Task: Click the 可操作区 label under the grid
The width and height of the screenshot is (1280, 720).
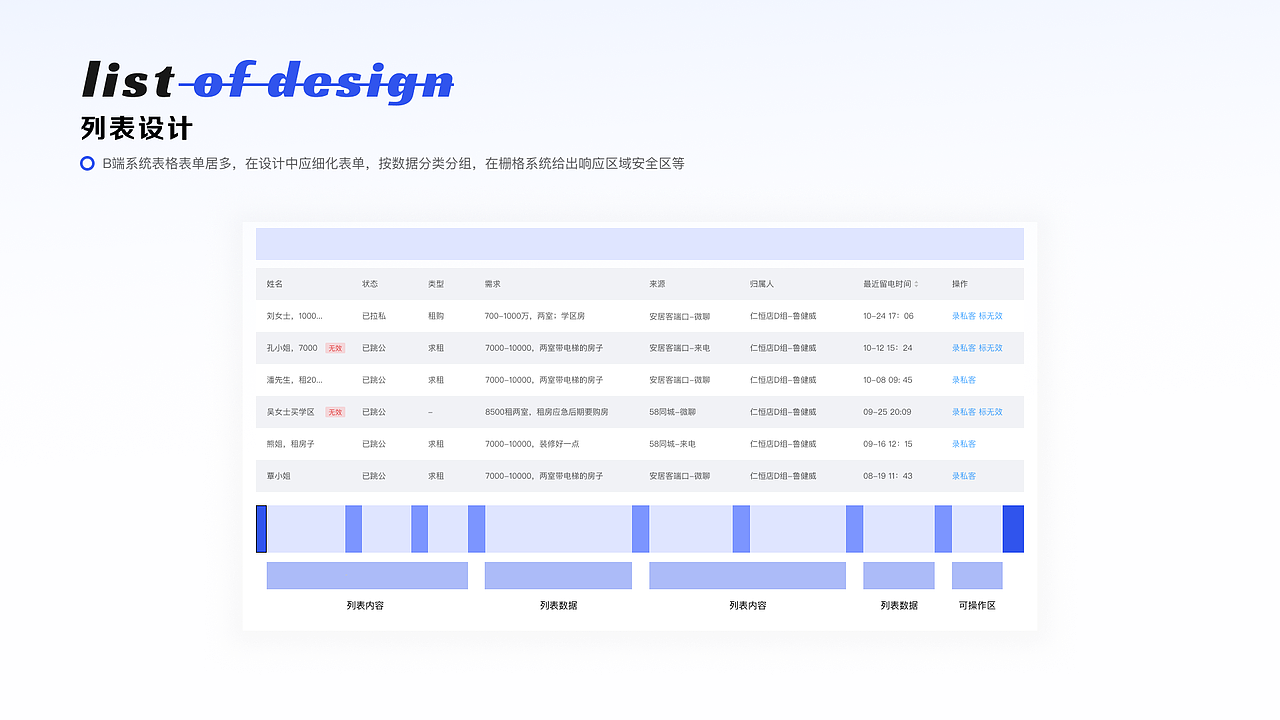Action: tap(977, 606)
